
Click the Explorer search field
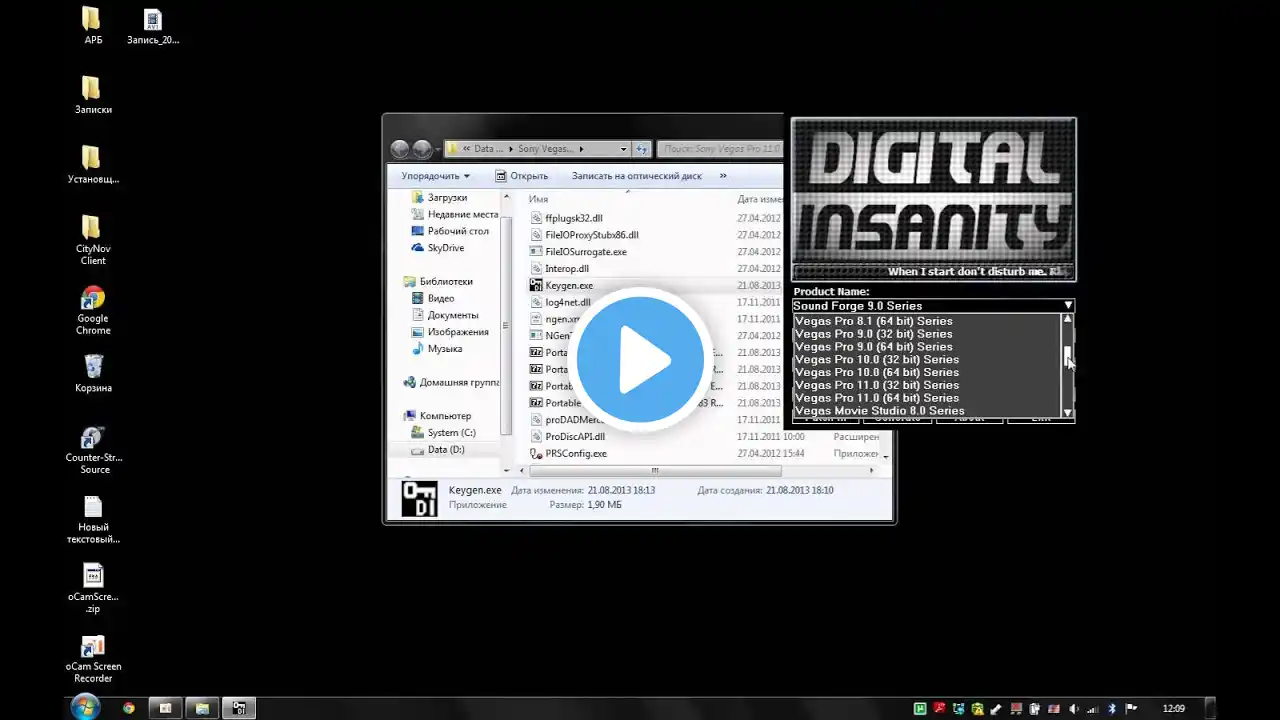pyautogui.click(x=720, y=149)
